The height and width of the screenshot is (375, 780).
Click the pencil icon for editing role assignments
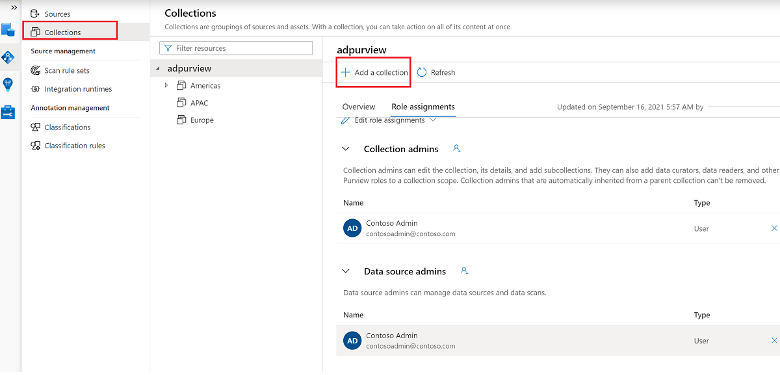click(x=345, y=120)
